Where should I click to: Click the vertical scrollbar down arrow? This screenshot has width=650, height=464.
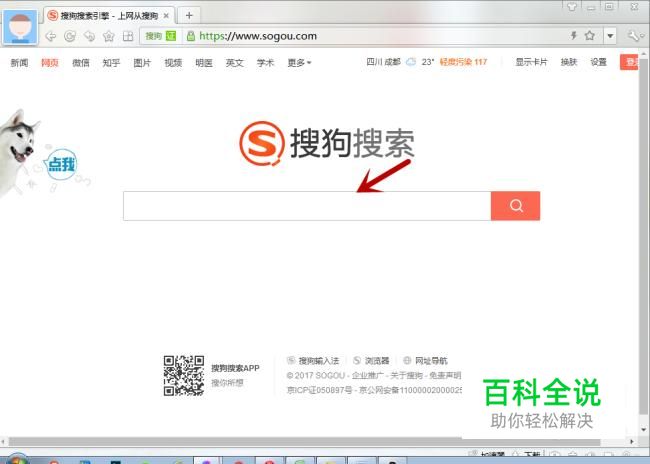(644, 430)
